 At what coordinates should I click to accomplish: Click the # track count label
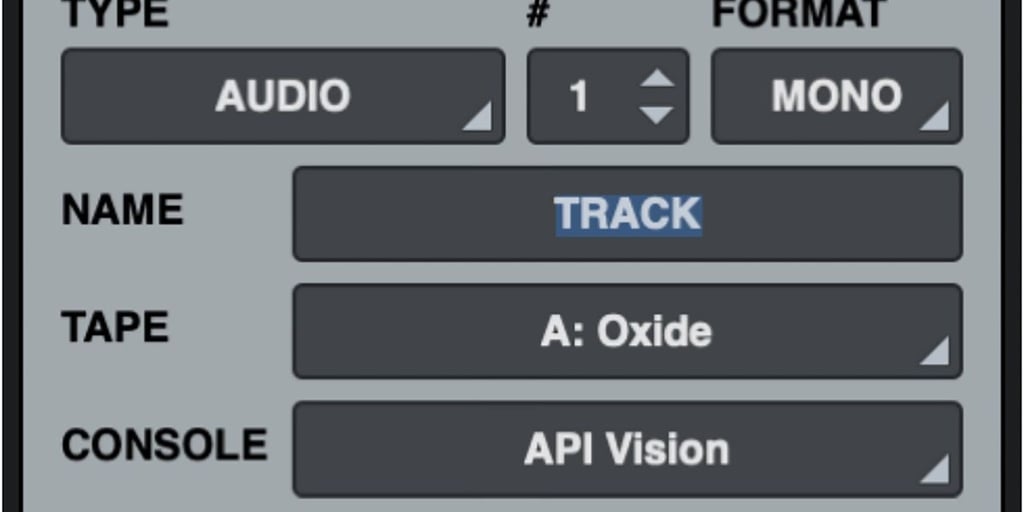click(537, 13)
